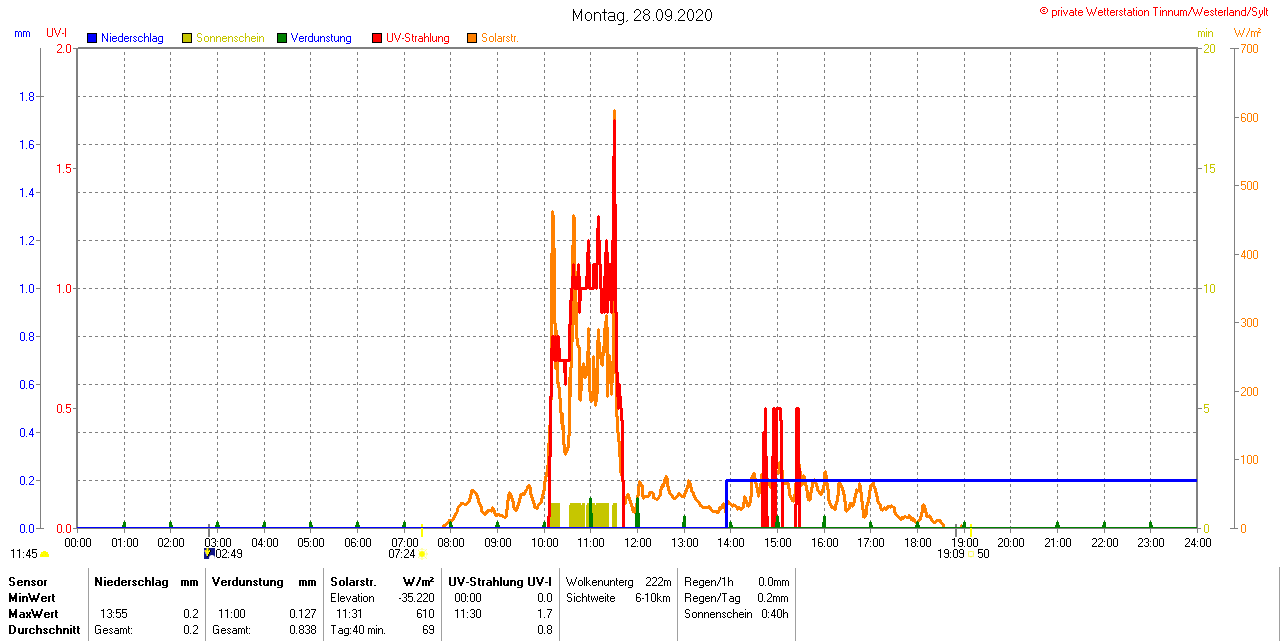This screenshot has height=641, width=1280.
Task: Click the blue Niederschlag legend square
Action: point(92,38)
